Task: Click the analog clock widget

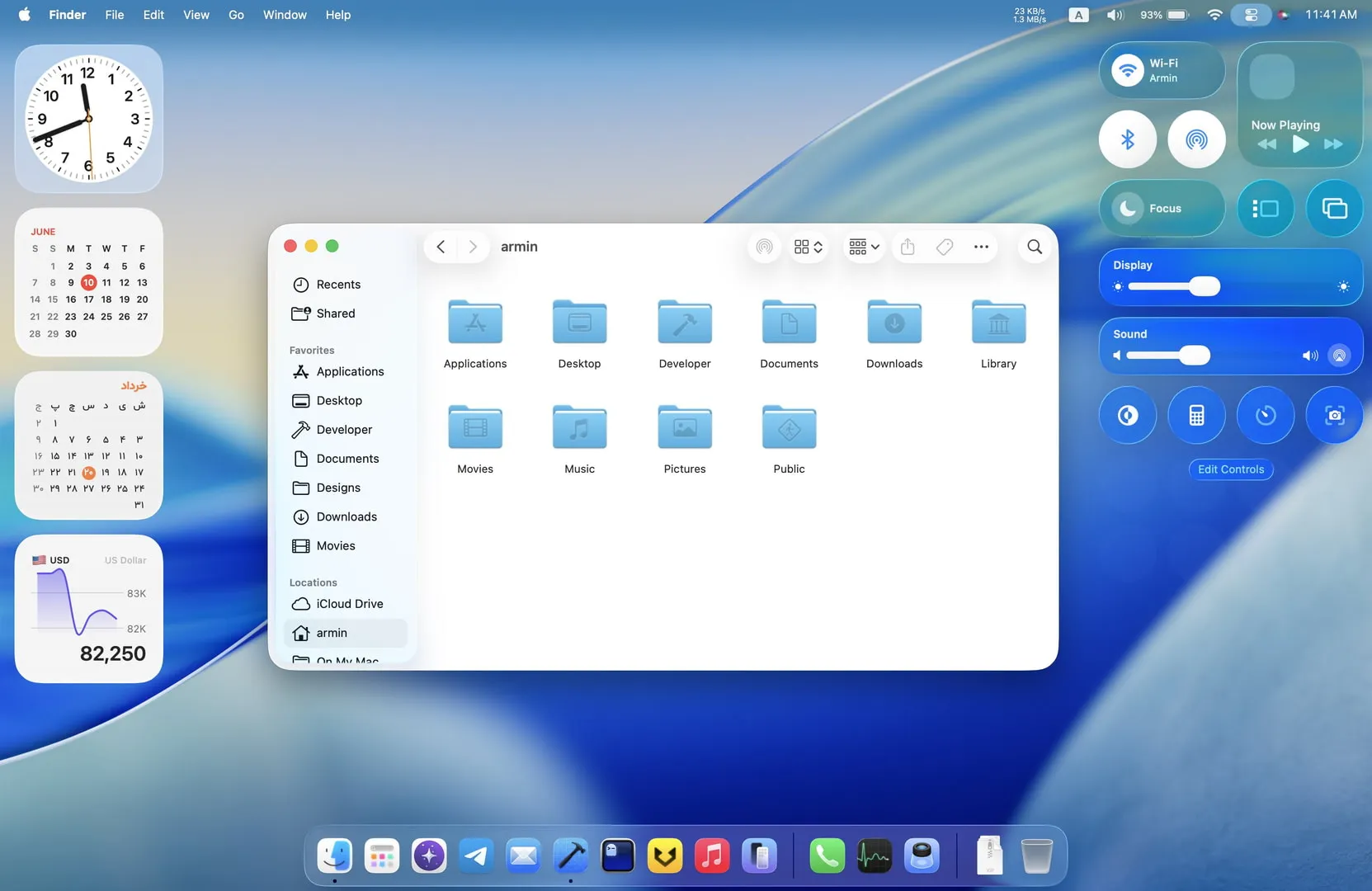Action: tap(89, 119)
